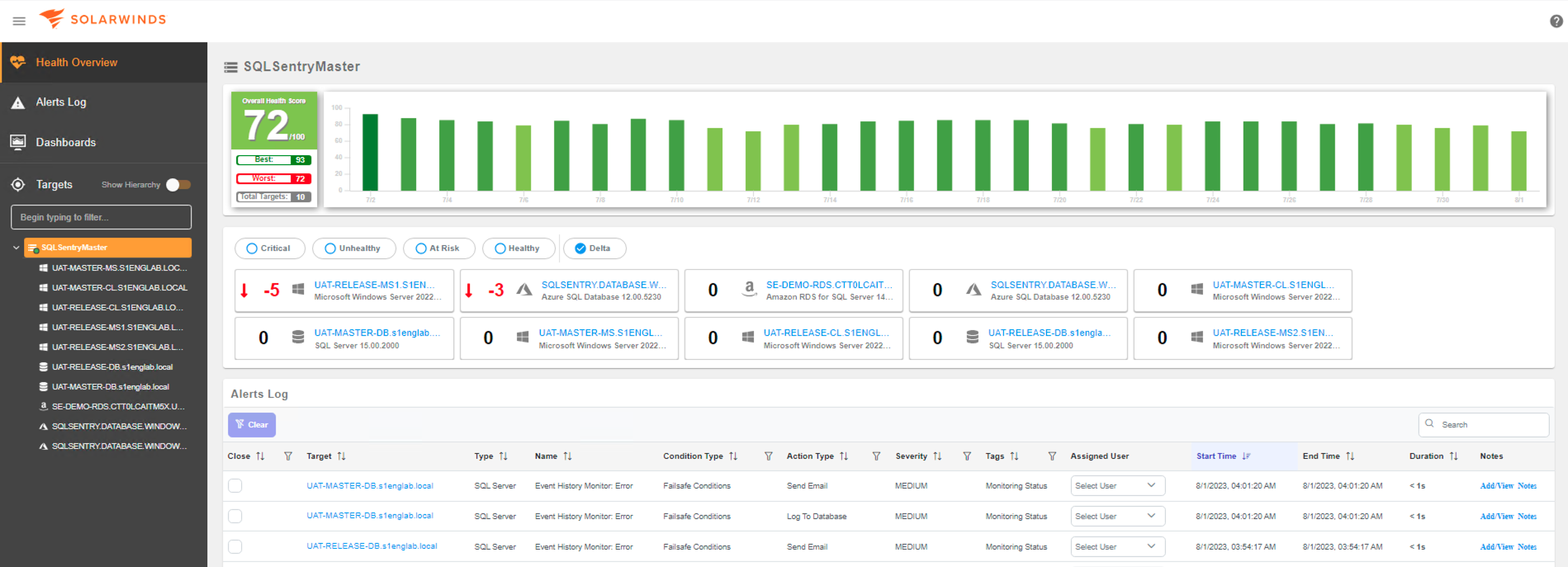Viewport: 1568px width, 567px height.
Task: Check Close box for first UAT-MASTER-DB alert
Action: click(235, 486)
